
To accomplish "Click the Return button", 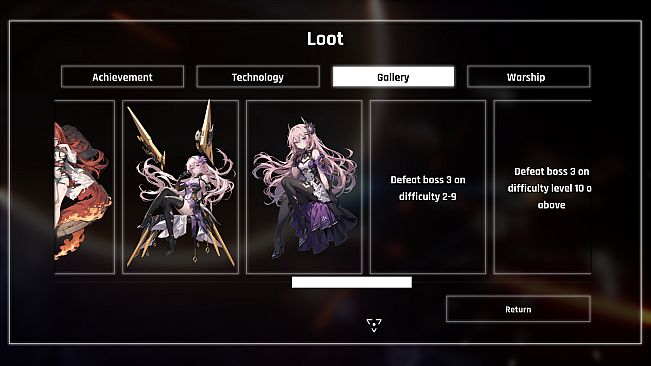I will tap(518, 309).
